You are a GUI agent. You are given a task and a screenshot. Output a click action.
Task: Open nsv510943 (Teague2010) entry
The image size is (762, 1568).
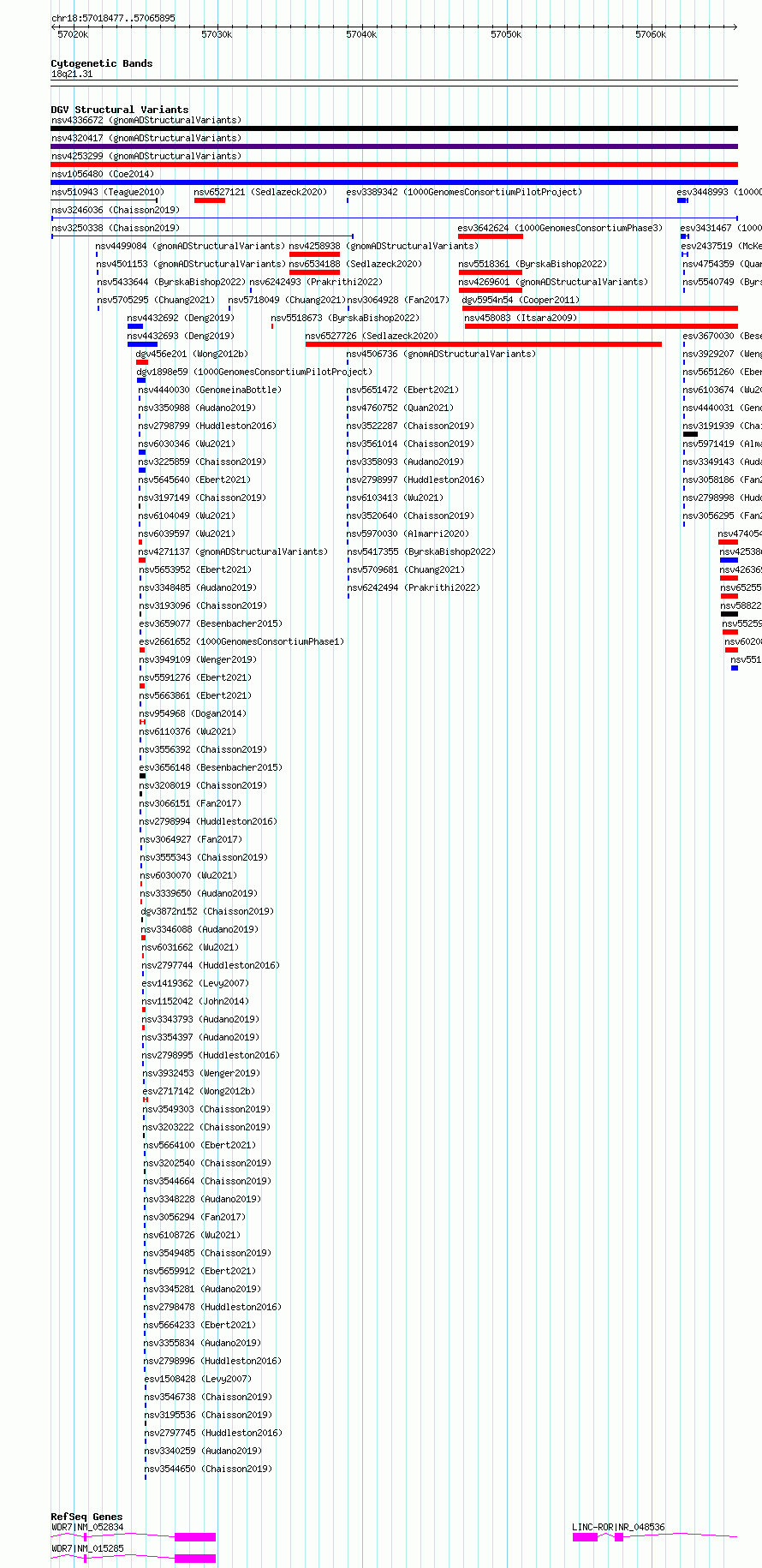[x=108, y=192]
